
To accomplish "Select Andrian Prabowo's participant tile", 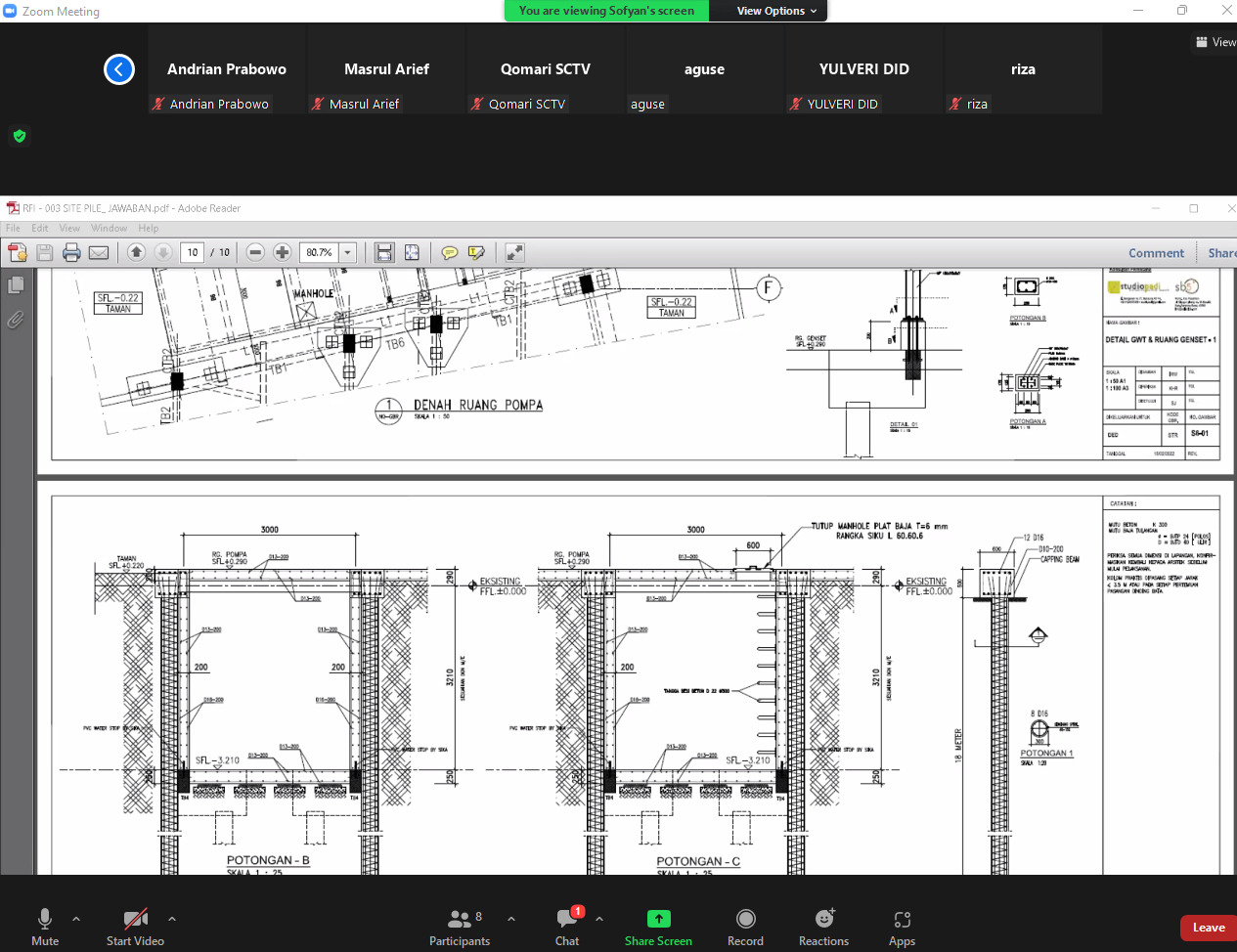I will pos(227,70).
